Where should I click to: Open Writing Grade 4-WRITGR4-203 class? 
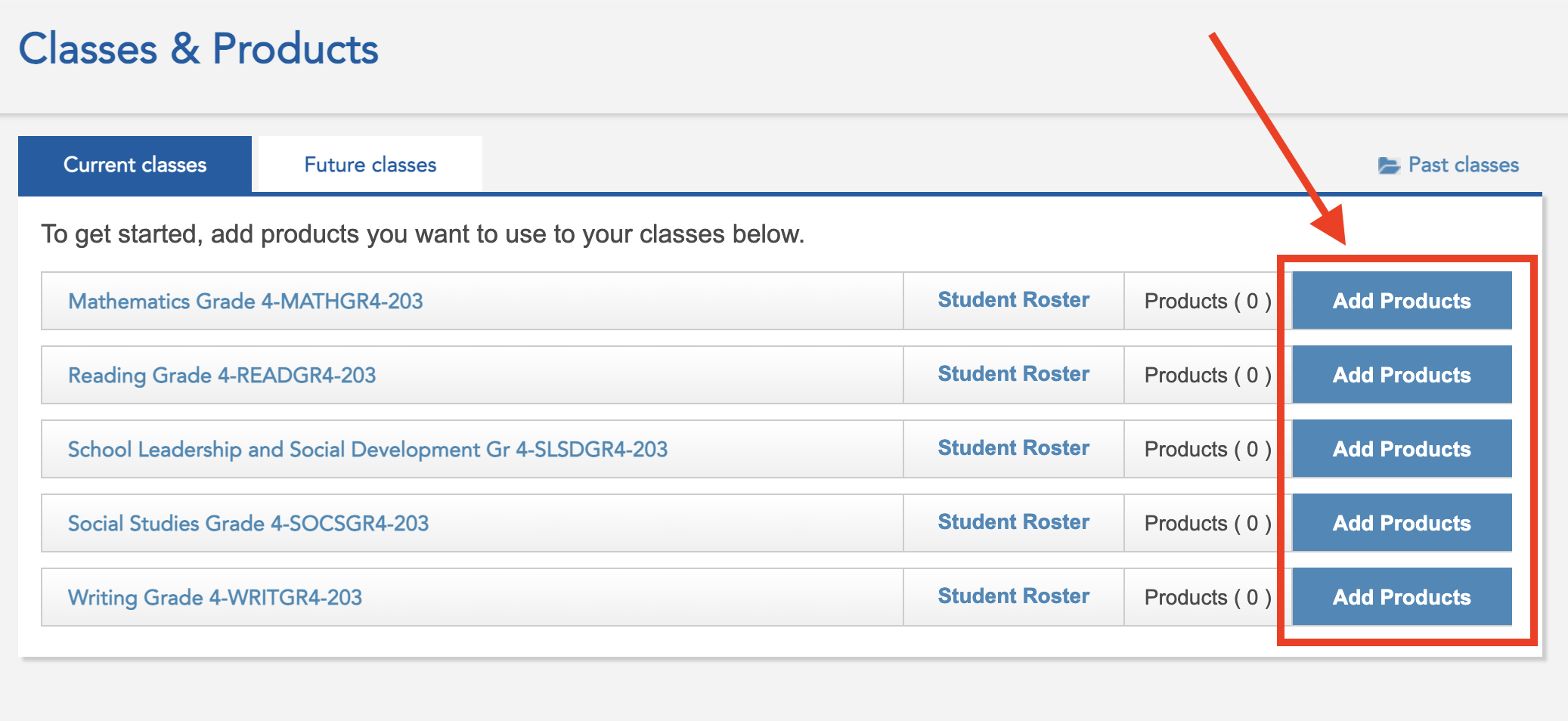[x=215, y=597]
